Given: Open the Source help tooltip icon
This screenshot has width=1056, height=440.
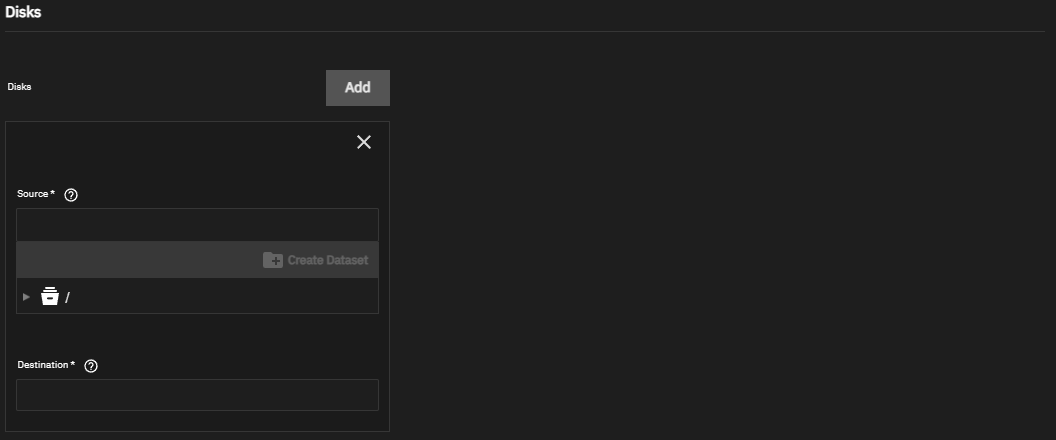Looking at the screenshot, I should click(x=71, y=195).
